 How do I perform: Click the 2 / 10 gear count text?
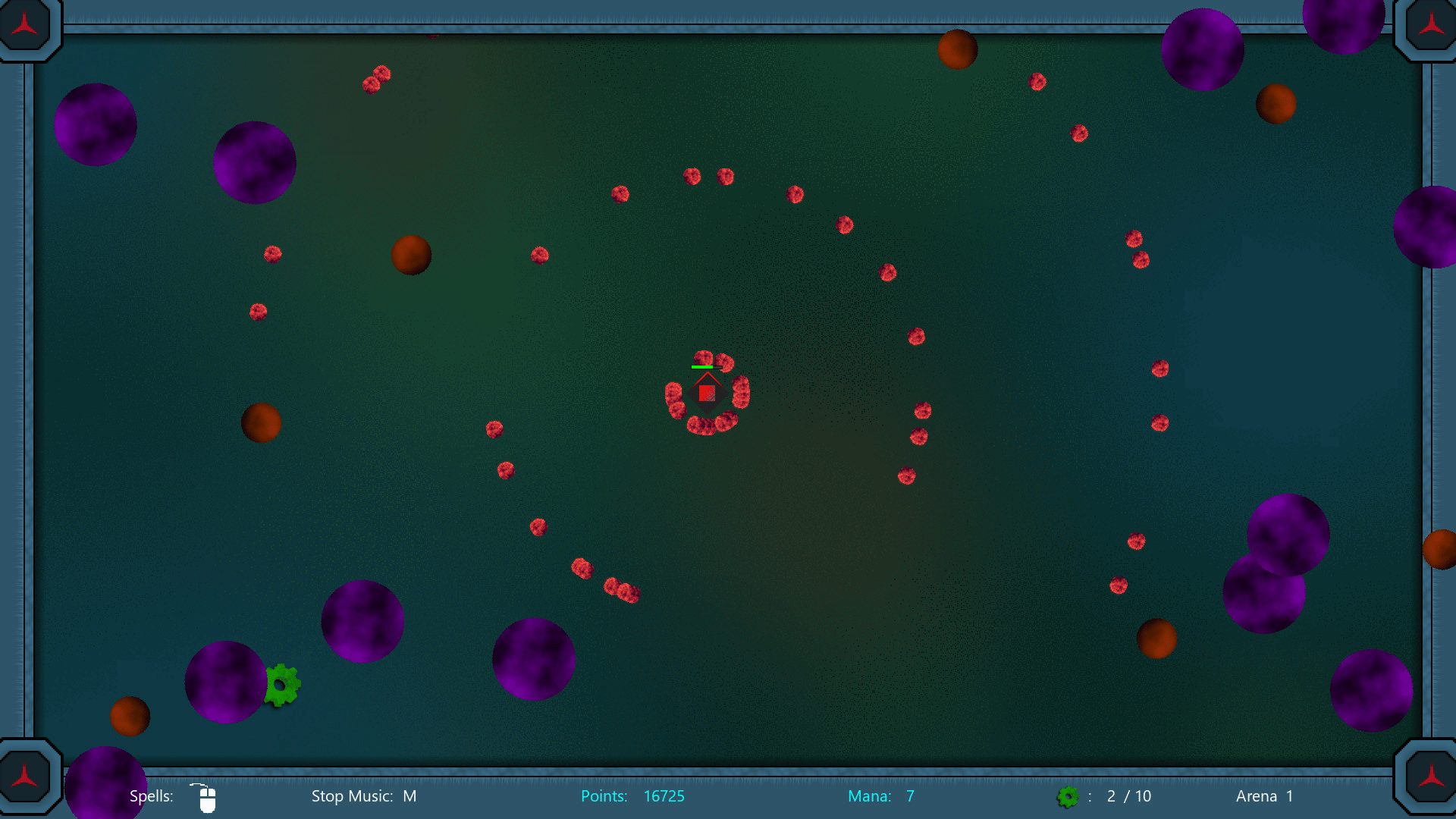coord(1128,796)
